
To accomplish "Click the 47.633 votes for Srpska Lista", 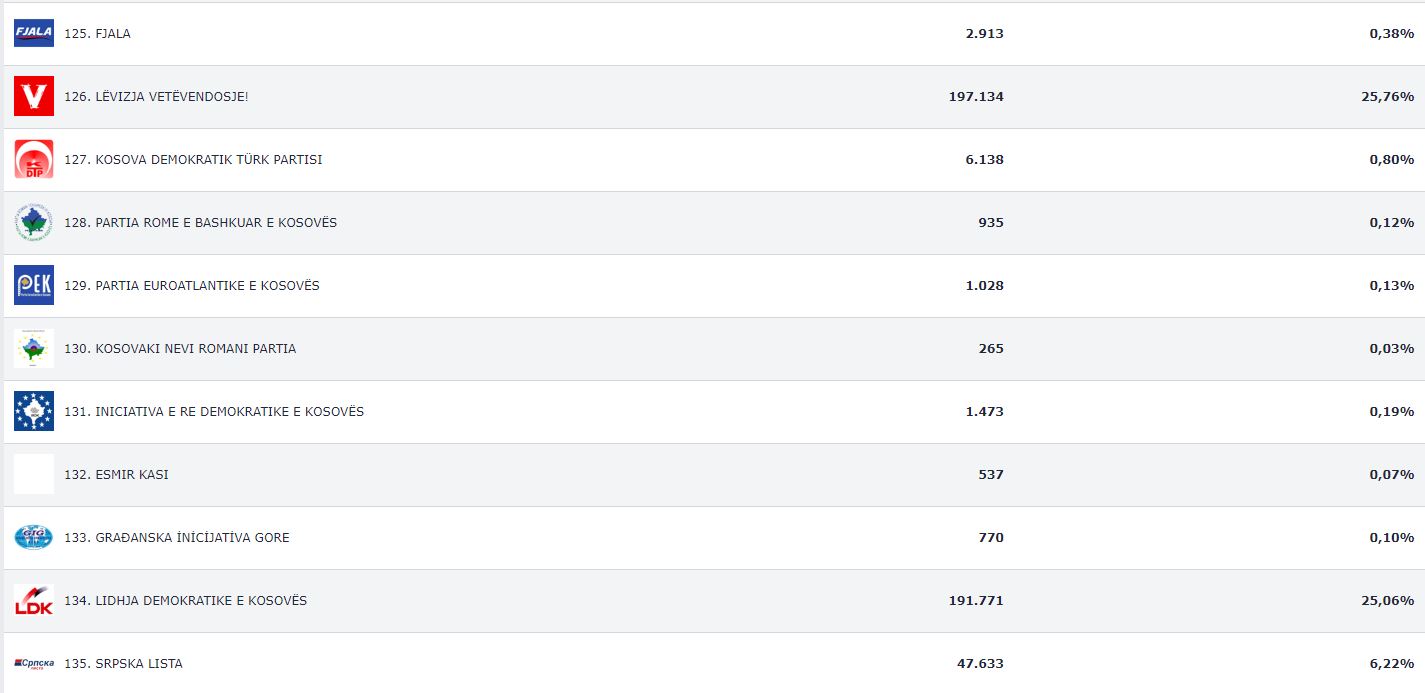I will pos(980,664).
